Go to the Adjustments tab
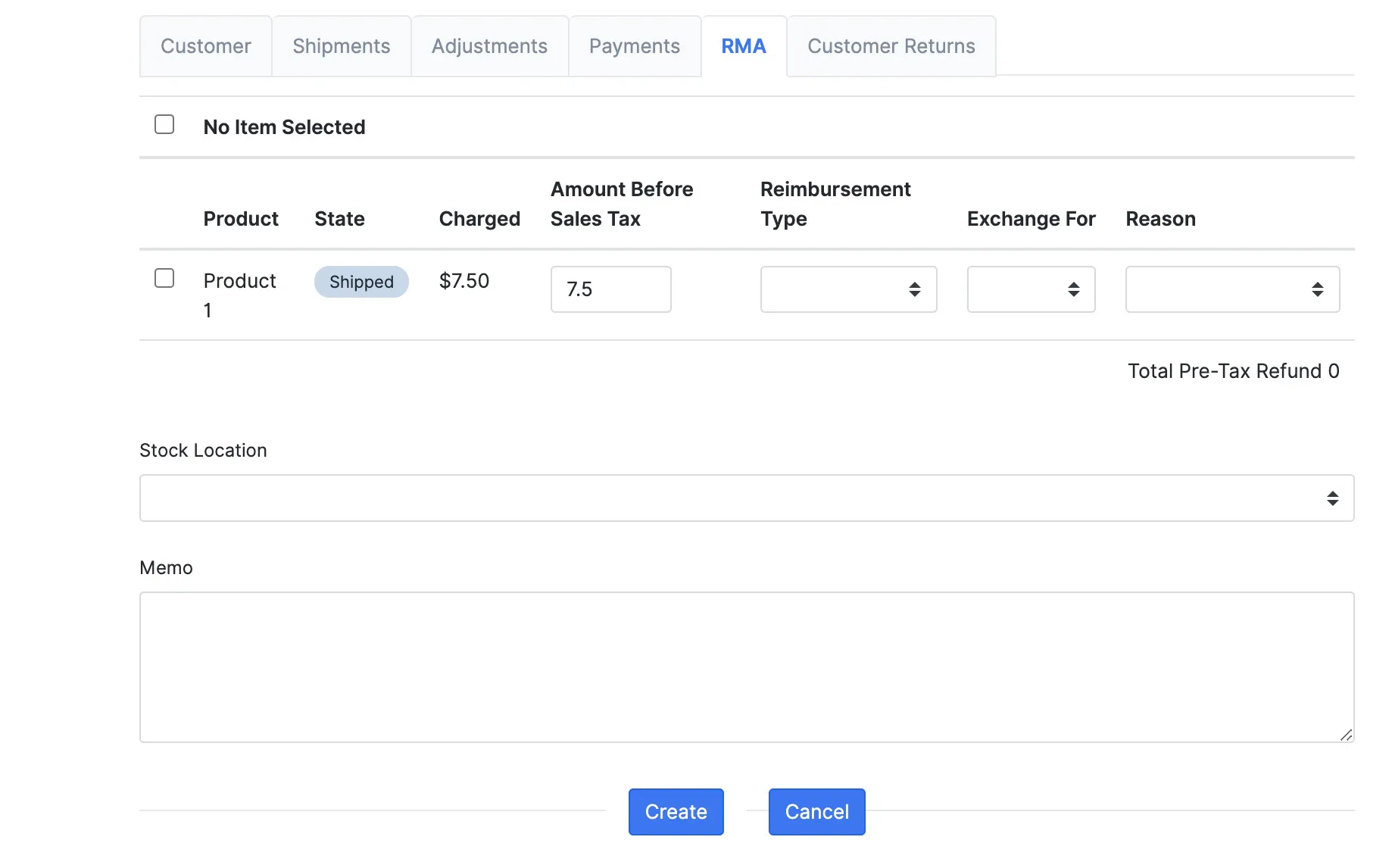 [489, 46]
